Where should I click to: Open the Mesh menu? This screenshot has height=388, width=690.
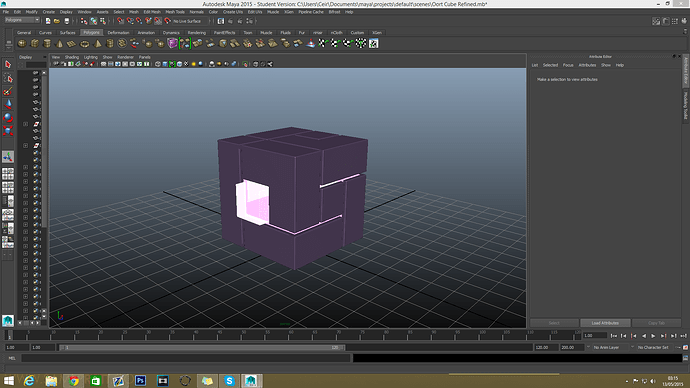tap(134, 12)
